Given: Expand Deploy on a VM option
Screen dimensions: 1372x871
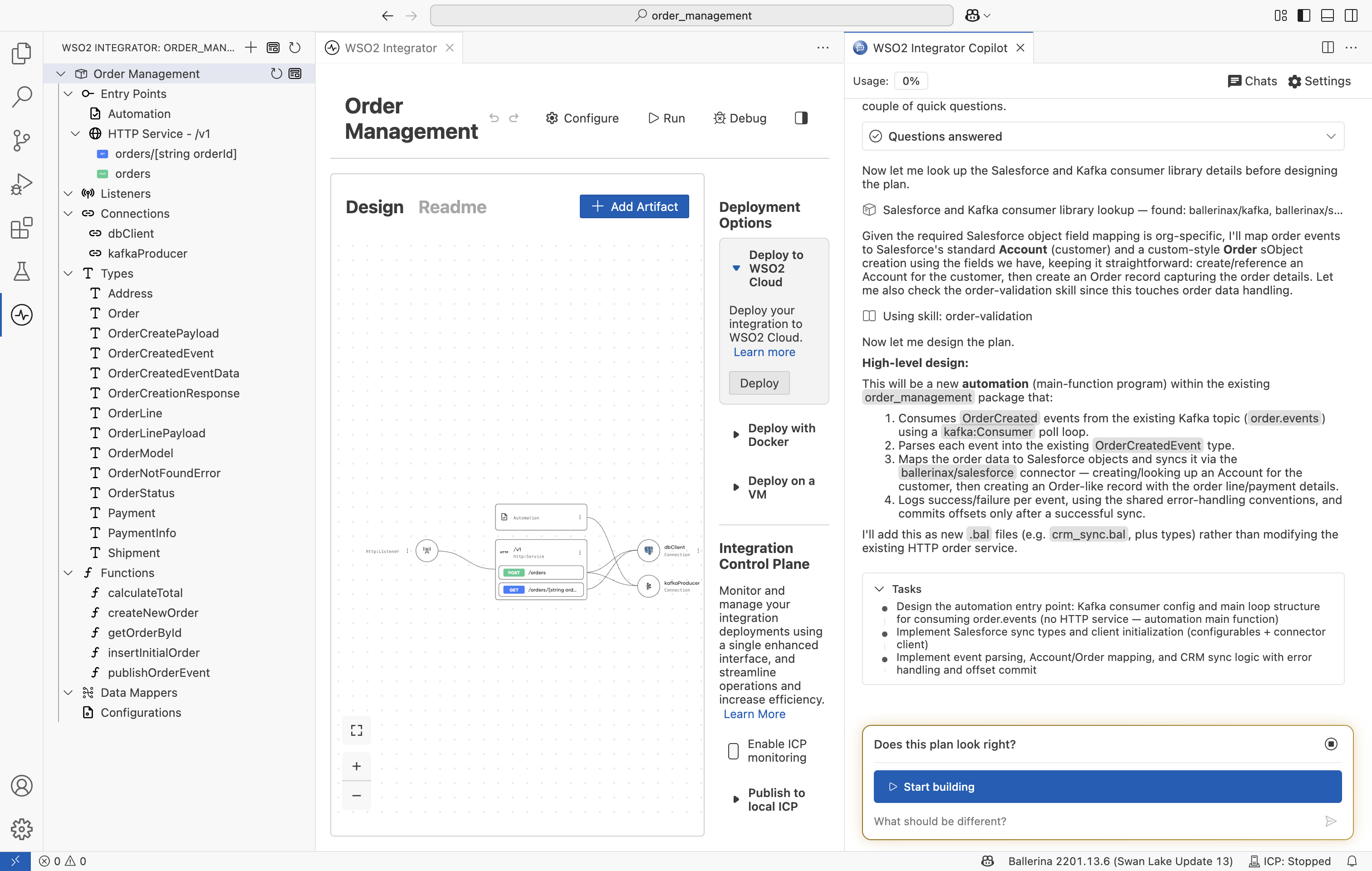Looking at the screenshot, I should pos(735,488).
